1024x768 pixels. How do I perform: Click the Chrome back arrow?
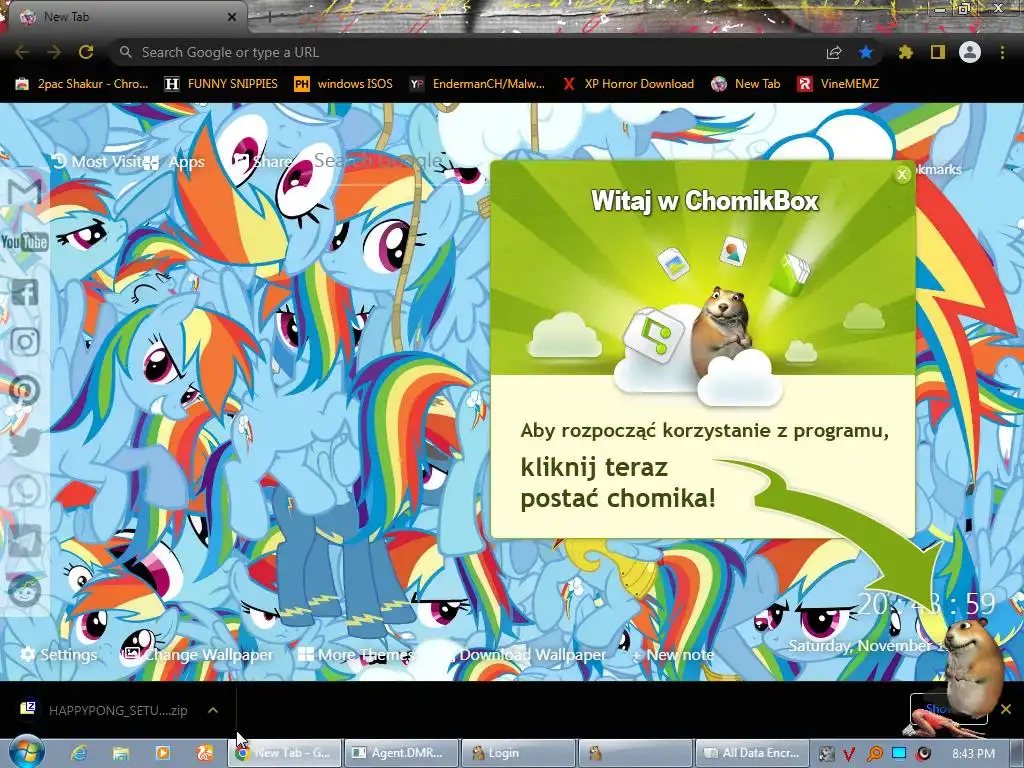point(22,52)
